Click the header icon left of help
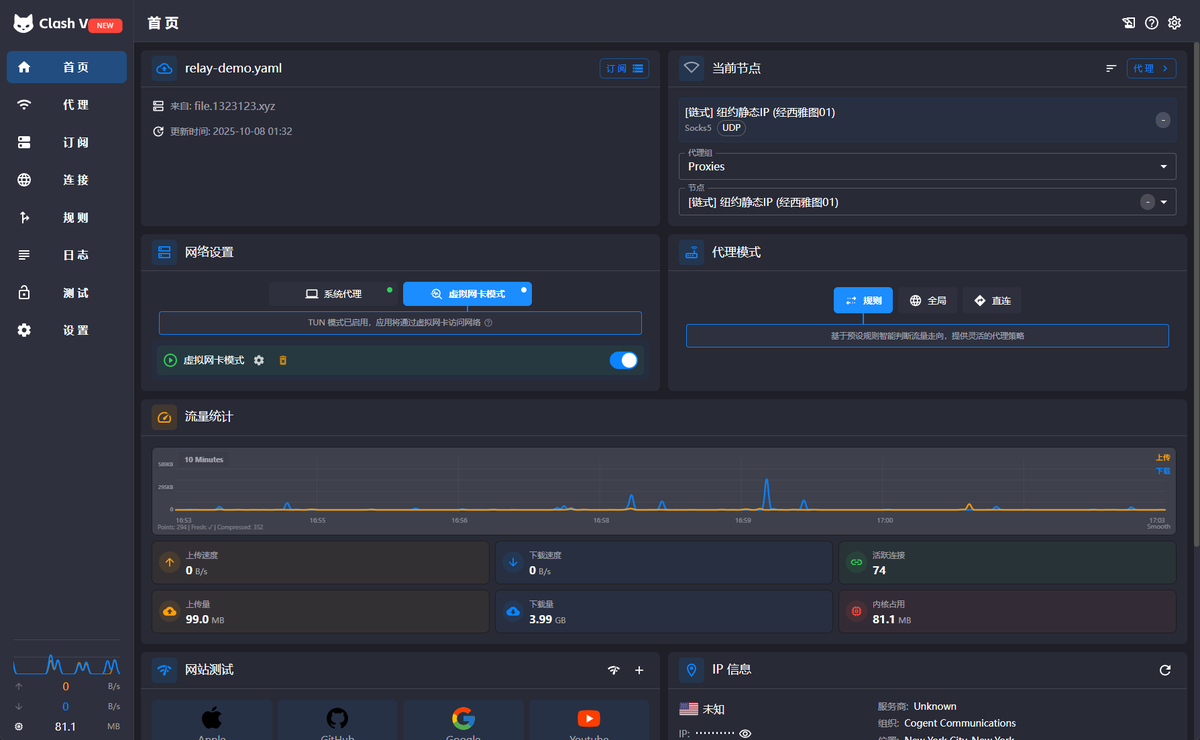The height and width of the screenshot is (740, 1200). [x=1129, y=23]
